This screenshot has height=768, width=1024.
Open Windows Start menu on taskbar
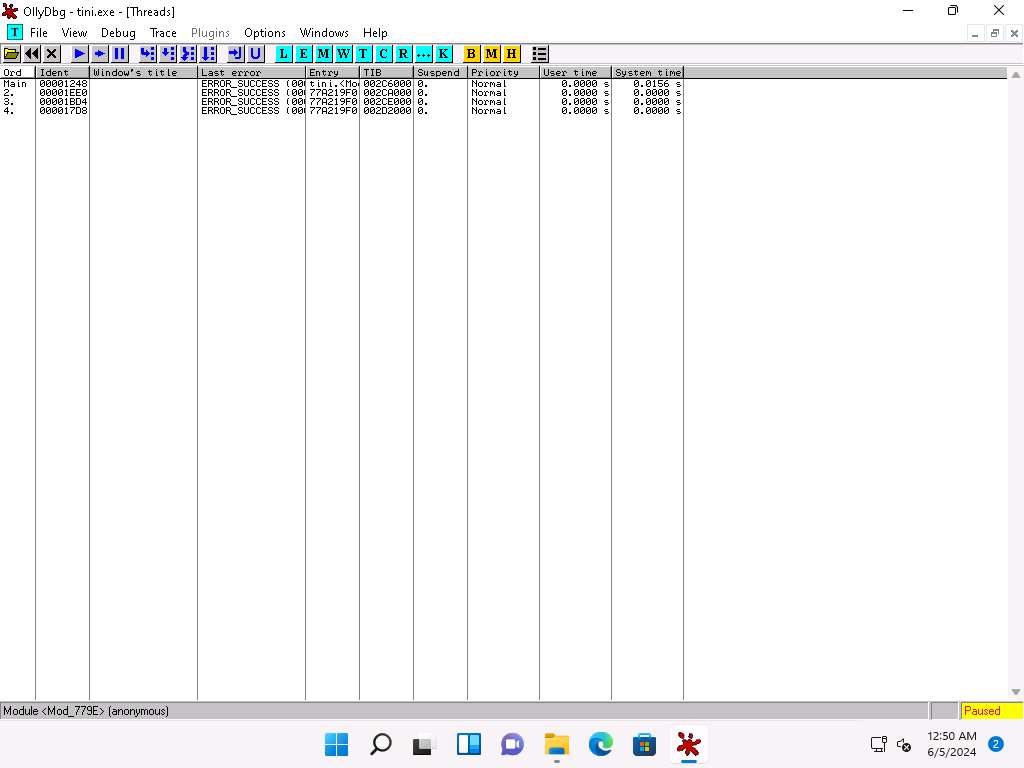pyautogui.click(x=337, y=744)
